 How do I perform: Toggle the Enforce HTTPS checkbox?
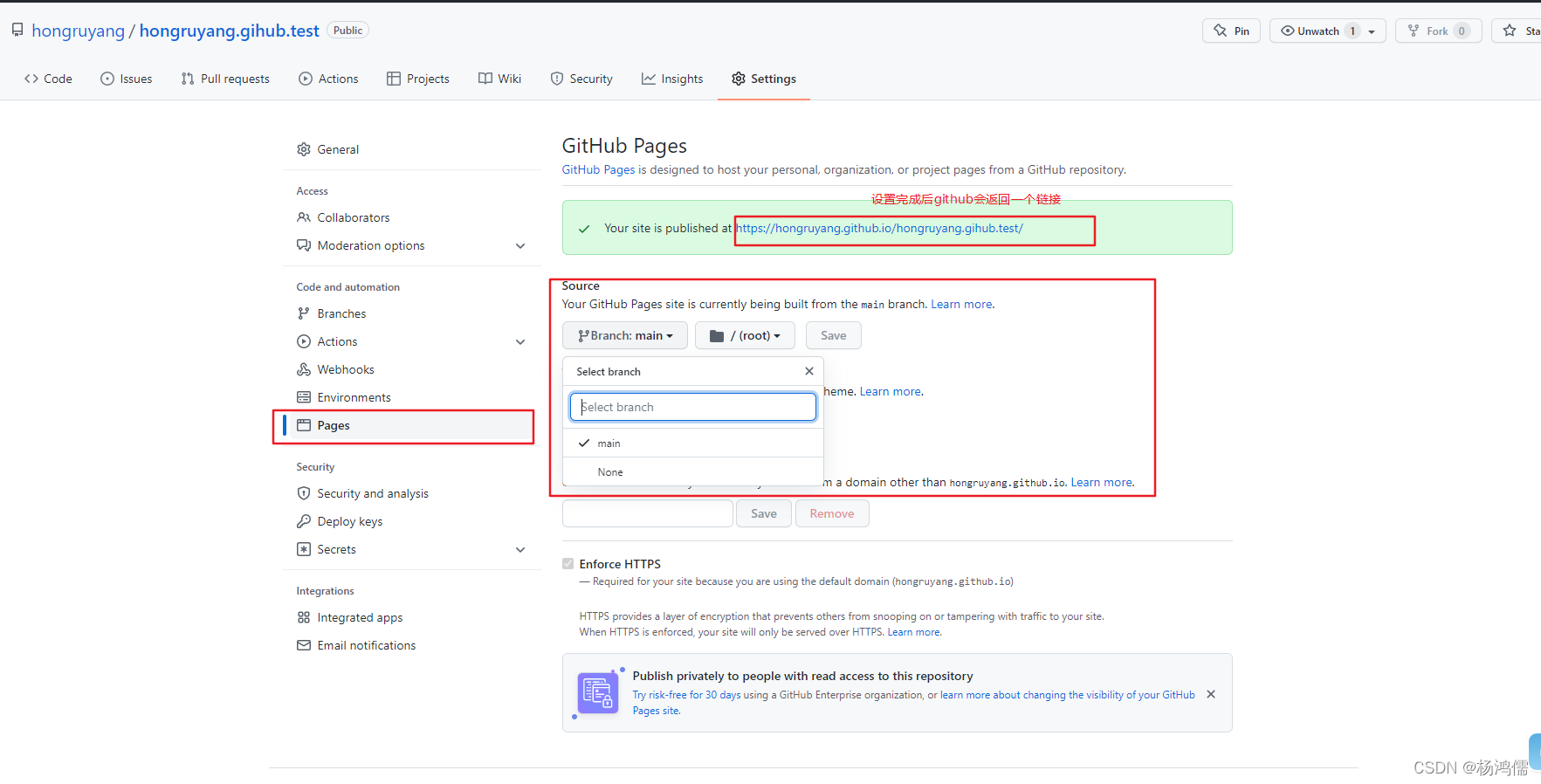[568, 564]
